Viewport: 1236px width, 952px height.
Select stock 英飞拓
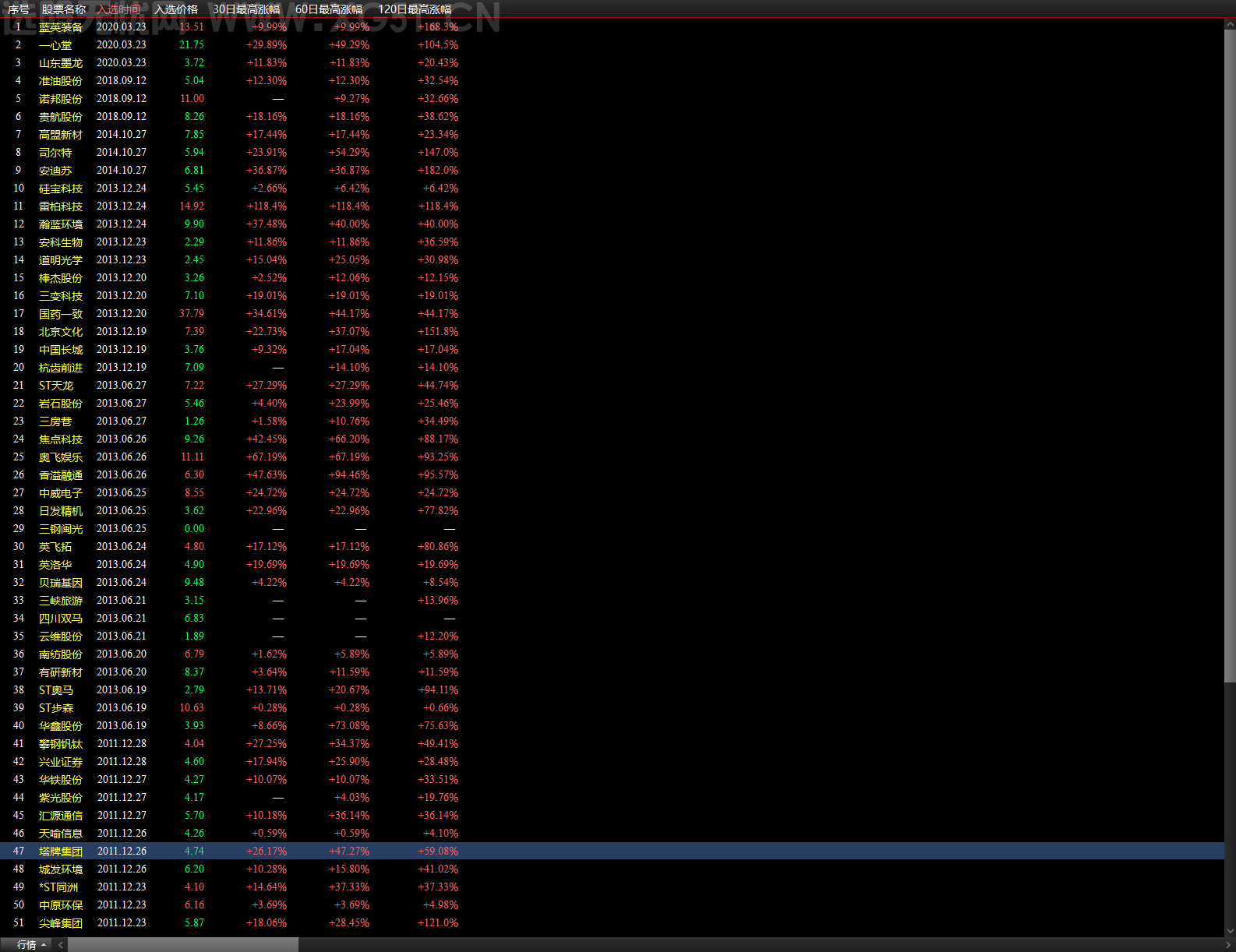(55, 547)
